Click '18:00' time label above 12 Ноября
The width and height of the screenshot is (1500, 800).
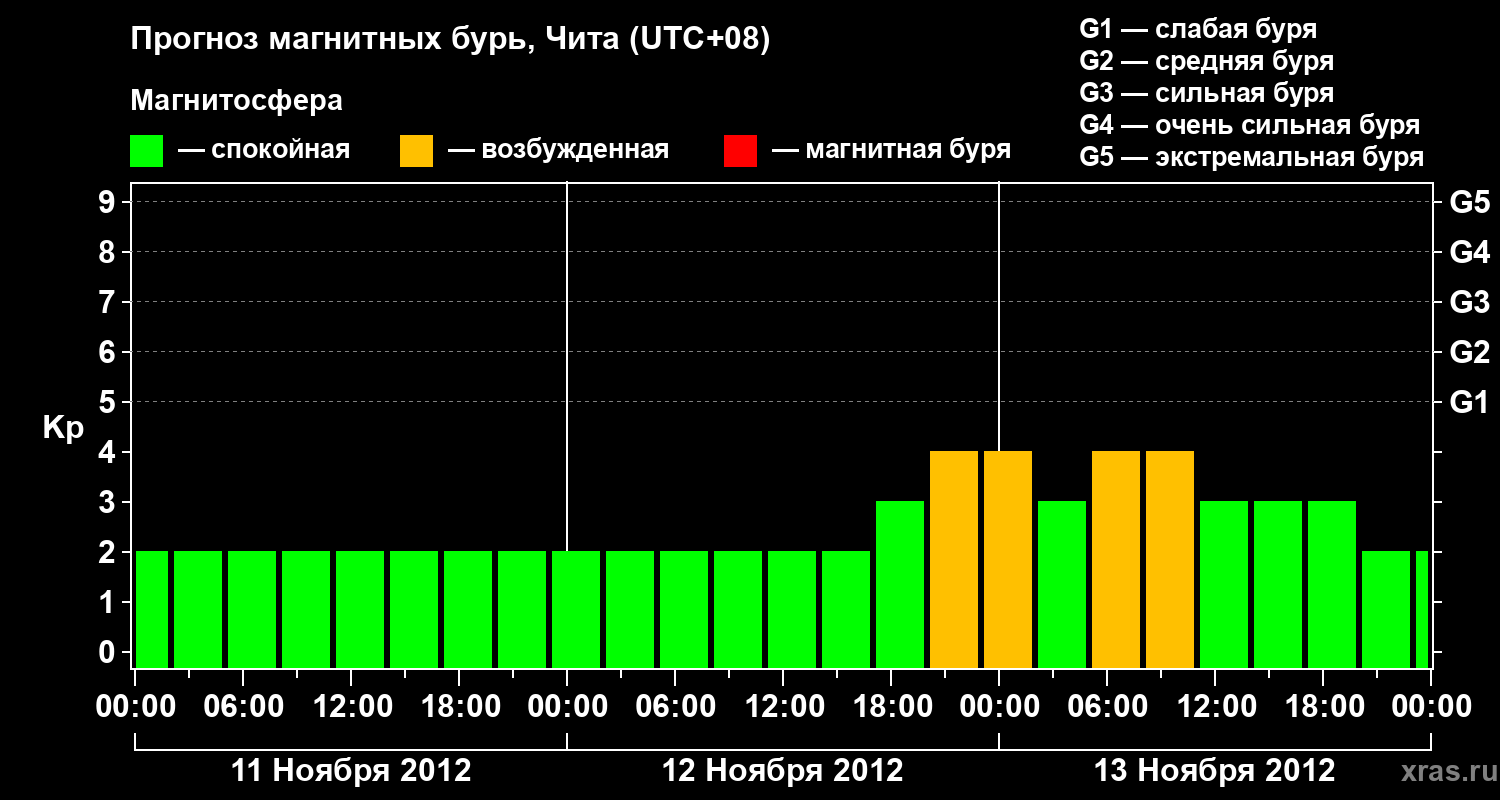click(x=891, y=707)
